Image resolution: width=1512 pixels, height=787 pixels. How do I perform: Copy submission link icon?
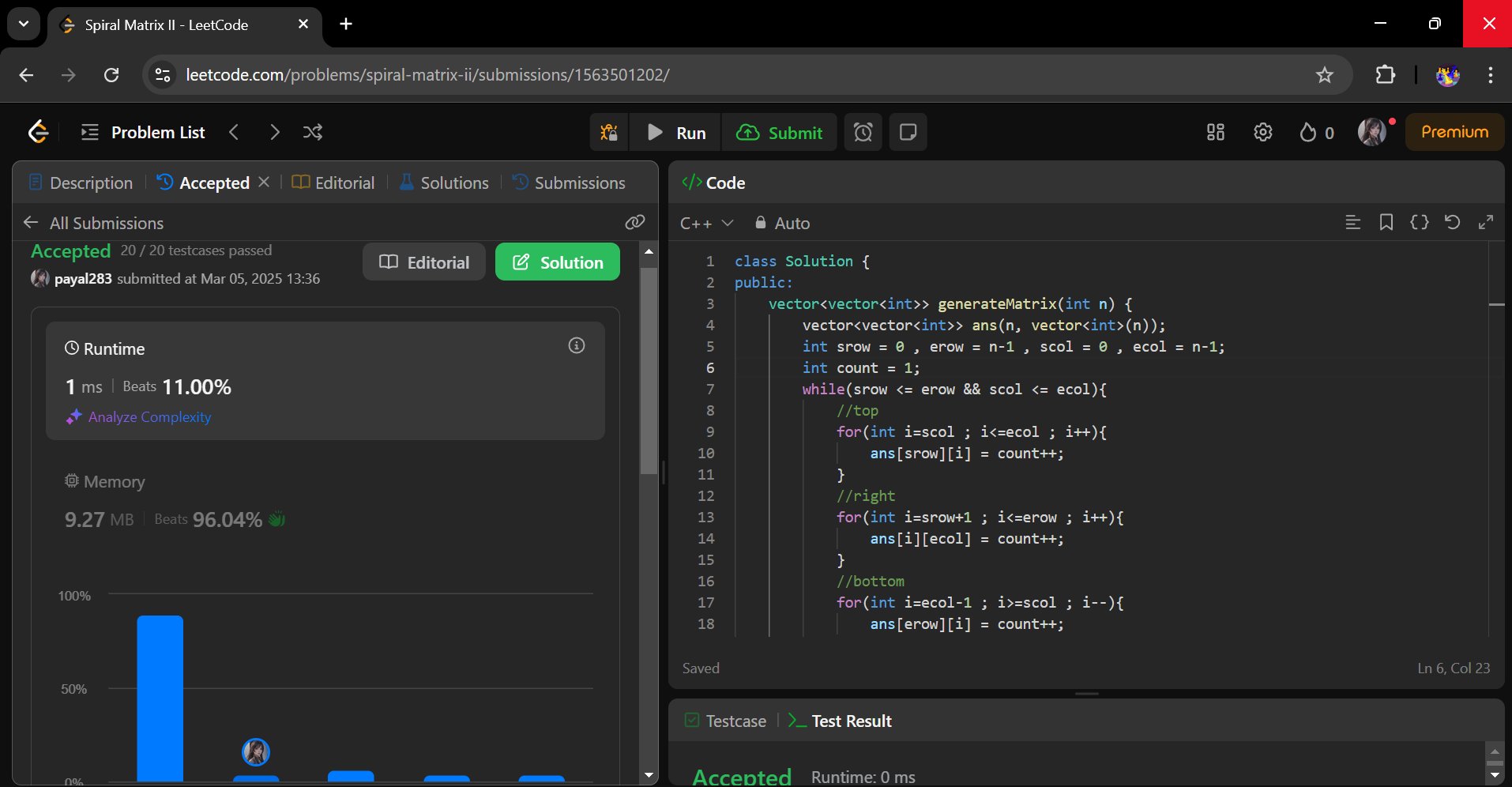634,223
